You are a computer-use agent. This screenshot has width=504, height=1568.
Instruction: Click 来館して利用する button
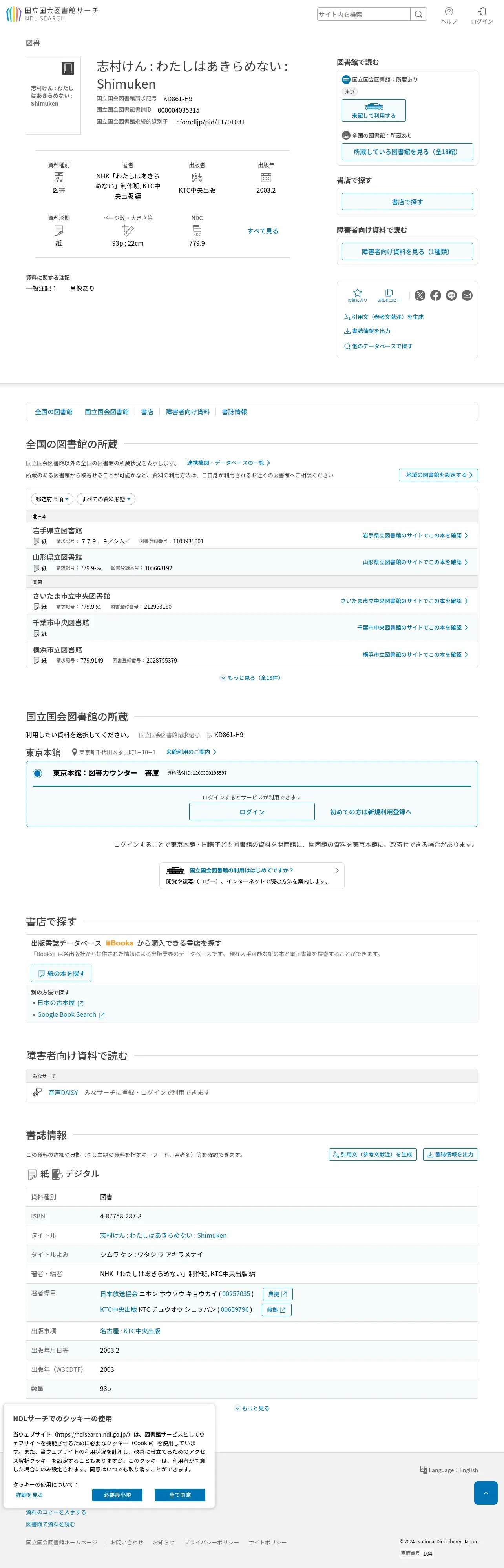(x=374, y=110)
